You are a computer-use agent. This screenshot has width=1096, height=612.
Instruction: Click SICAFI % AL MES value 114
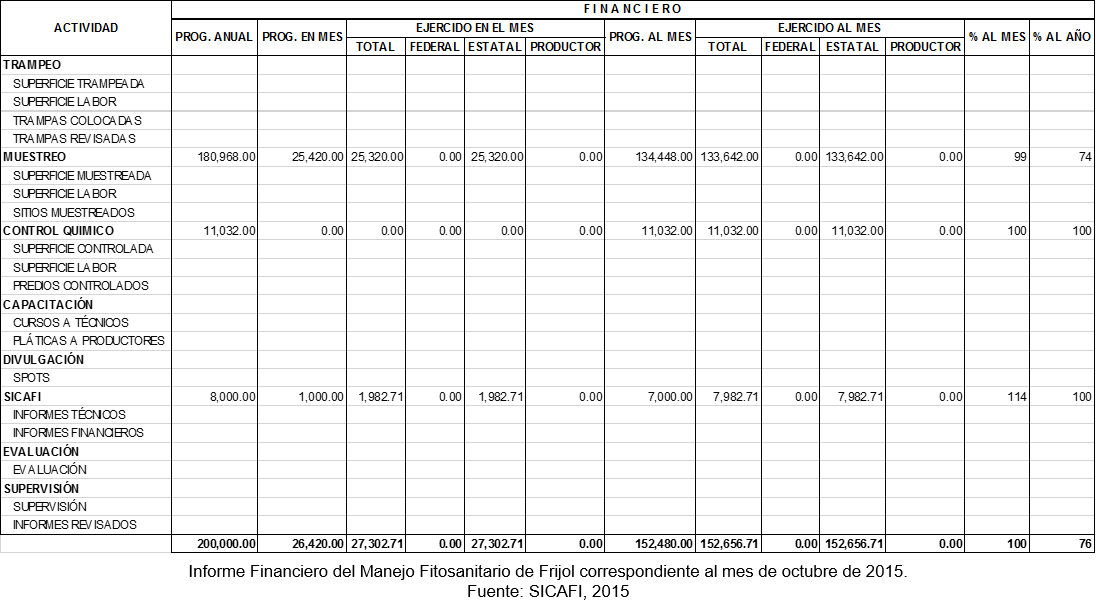1017,397
